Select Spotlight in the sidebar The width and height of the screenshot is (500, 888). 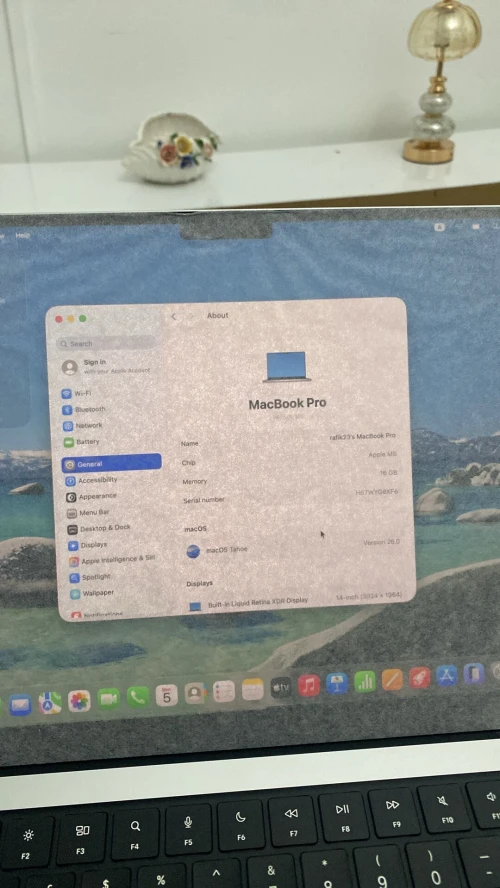90,577
